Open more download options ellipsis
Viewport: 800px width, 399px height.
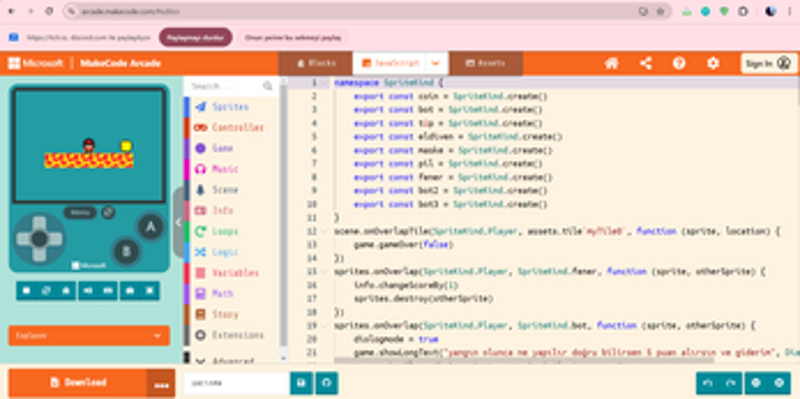pos(162,383)
